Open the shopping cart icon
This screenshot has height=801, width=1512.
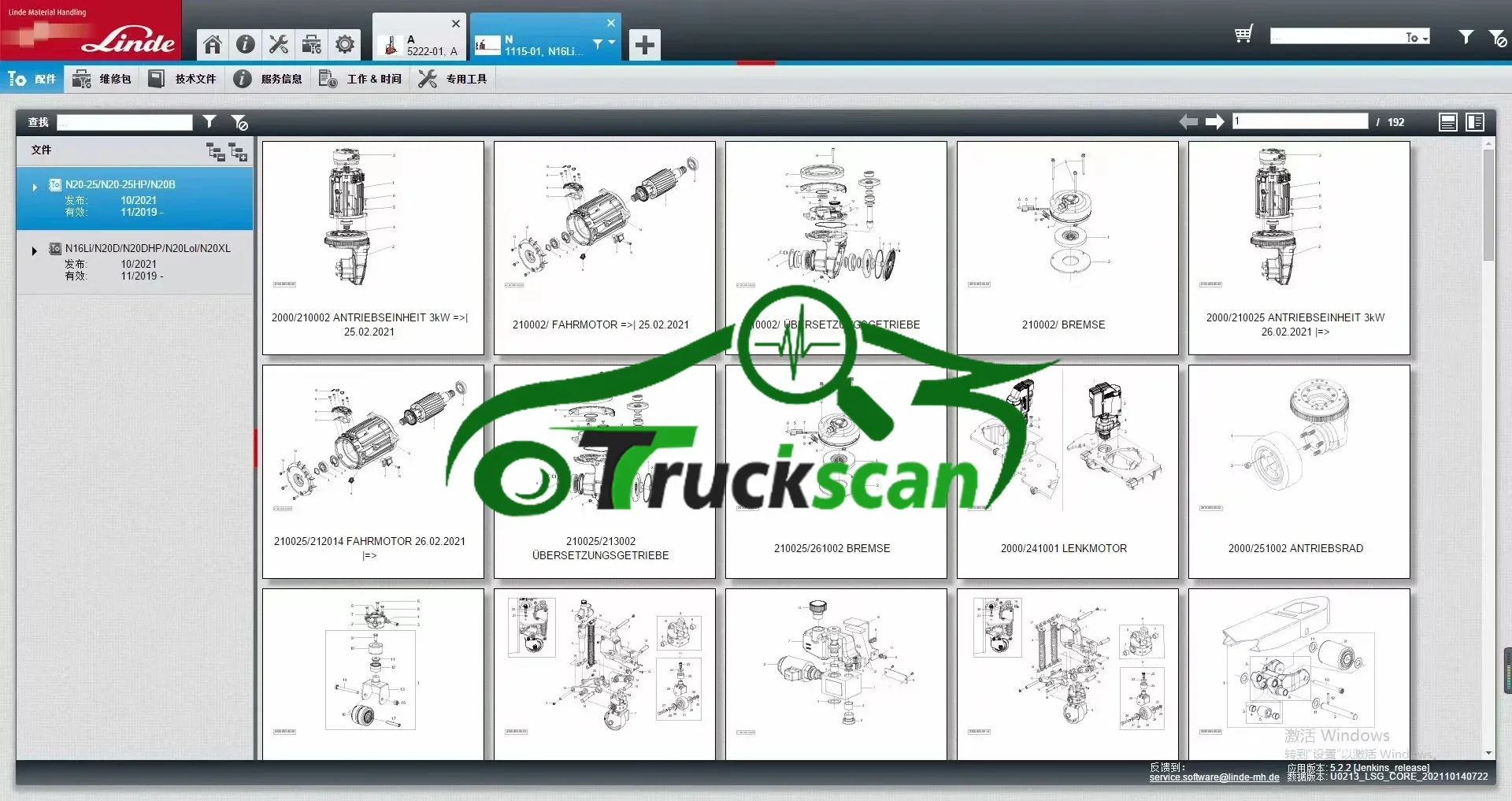coord(1243,35)
